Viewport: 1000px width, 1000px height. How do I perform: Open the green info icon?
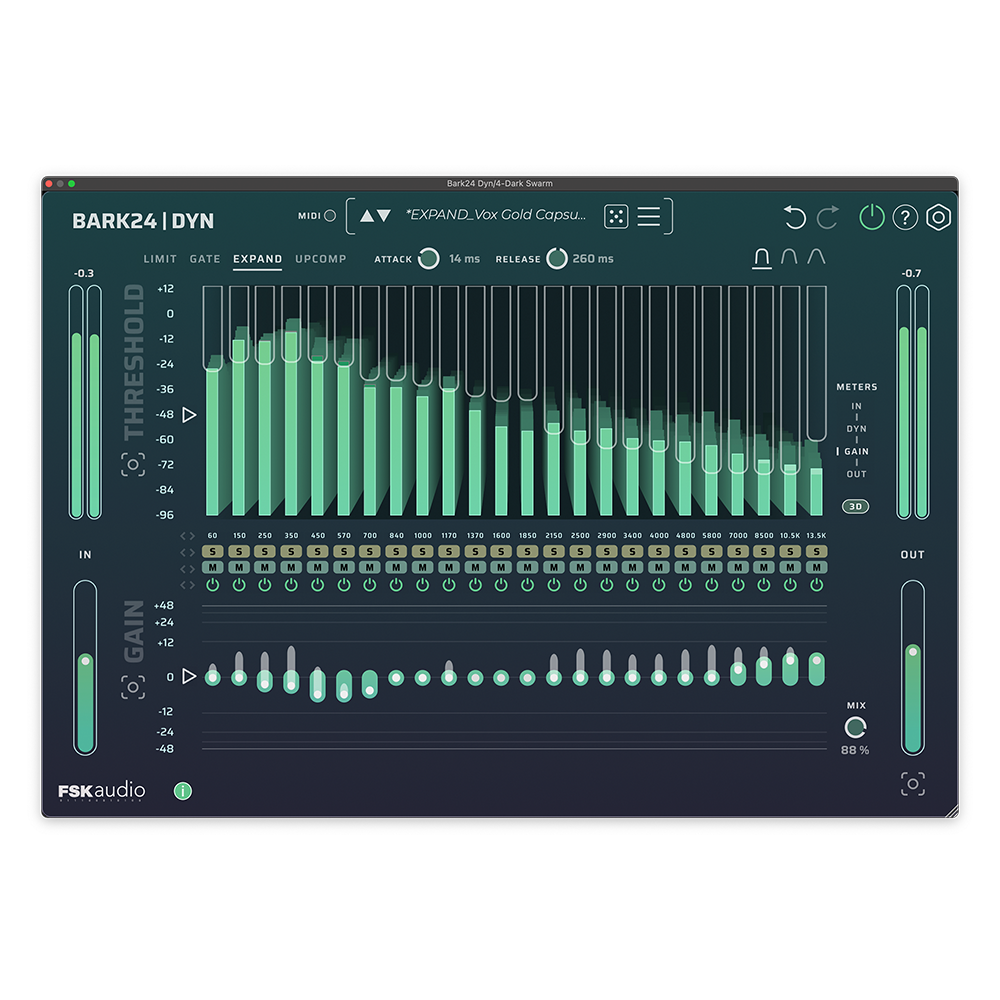pyautogui.click(x=183, y=791)
